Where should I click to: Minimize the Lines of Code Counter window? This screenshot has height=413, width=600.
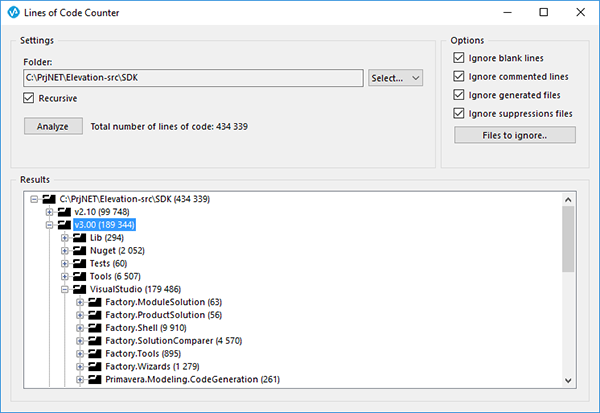[x=507, y=12]
